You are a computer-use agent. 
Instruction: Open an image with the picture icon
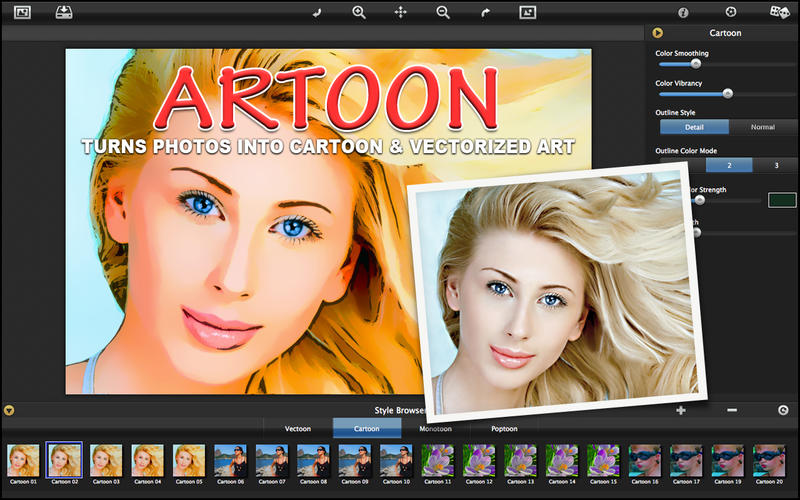tap(22, 12)
